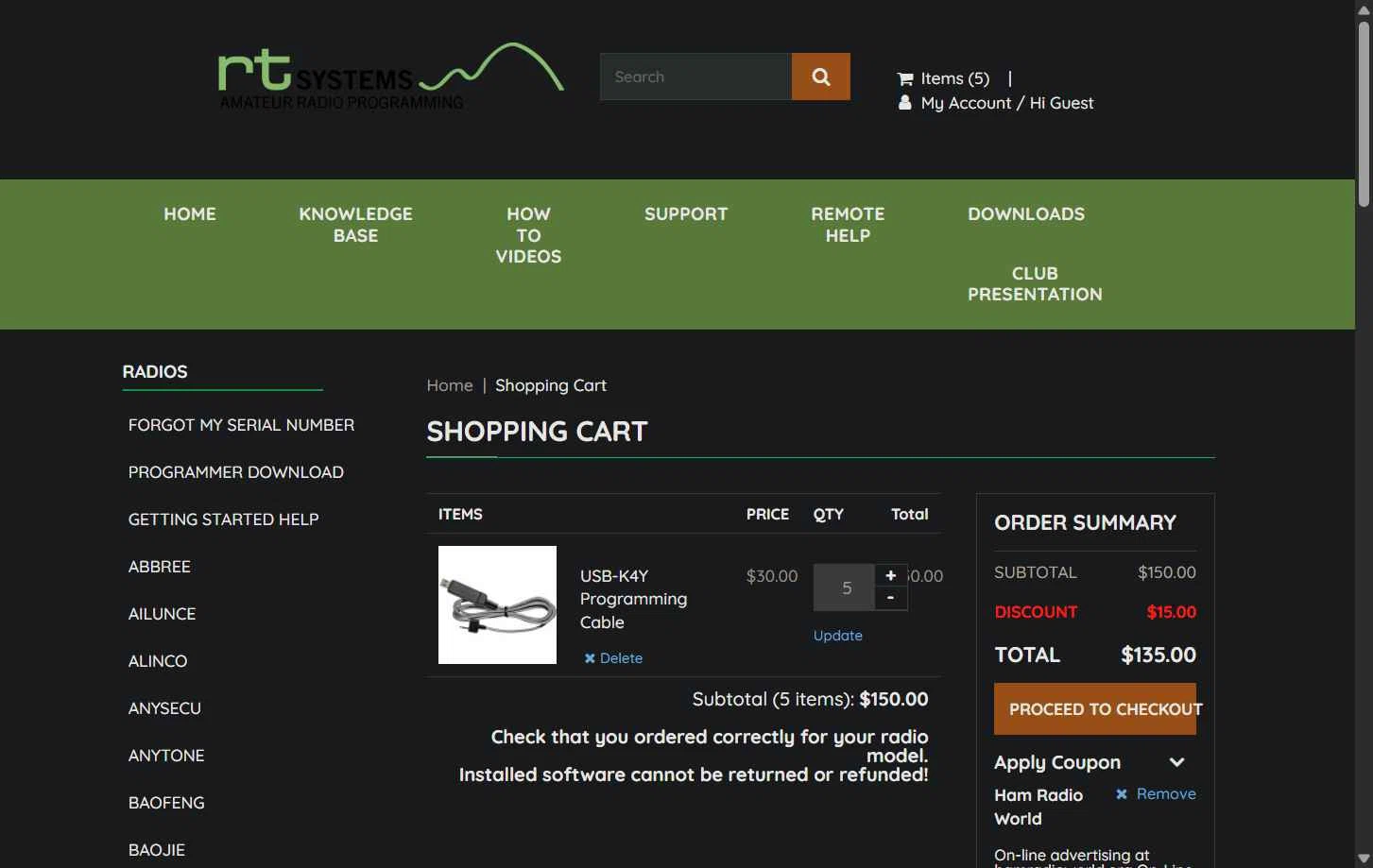
Task: Click the DISCOUNT amount $15.00
Action: (x=1172, y=612)
